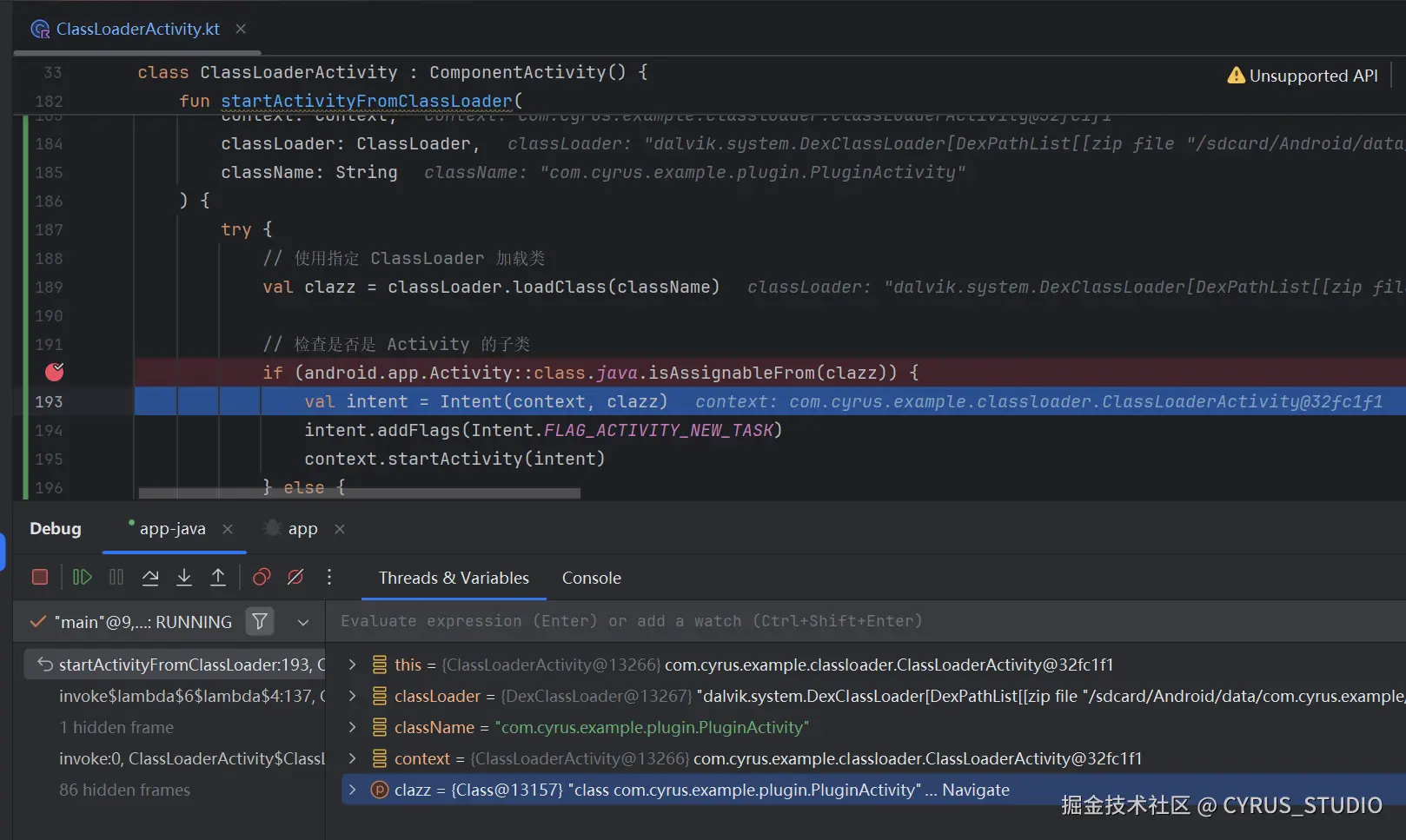
Task: Click the 'val intent = Intent(context, clazz)' line
Action: 486,401
